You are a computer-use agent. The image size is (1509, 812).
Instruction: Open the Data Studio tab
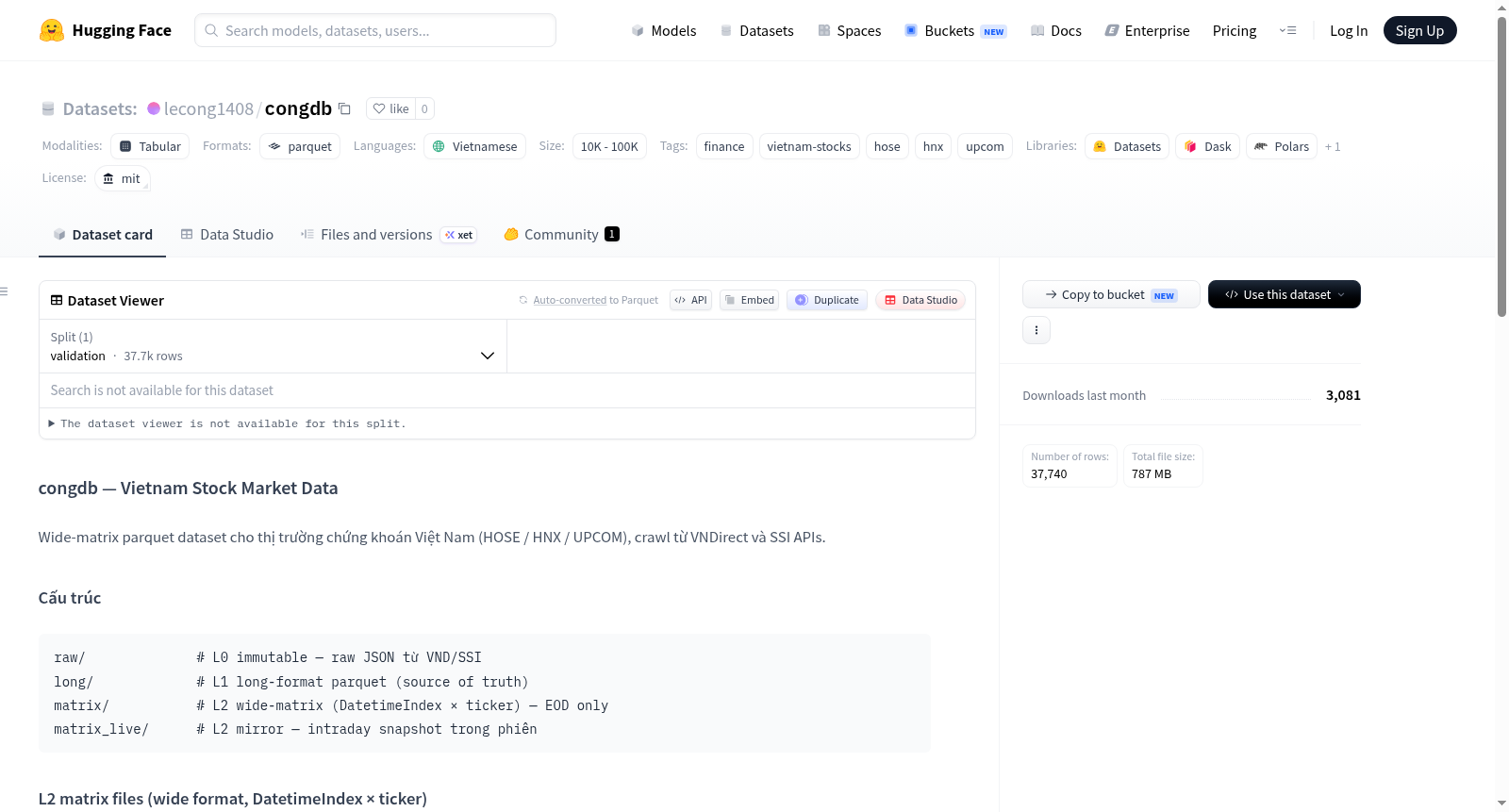227,235
